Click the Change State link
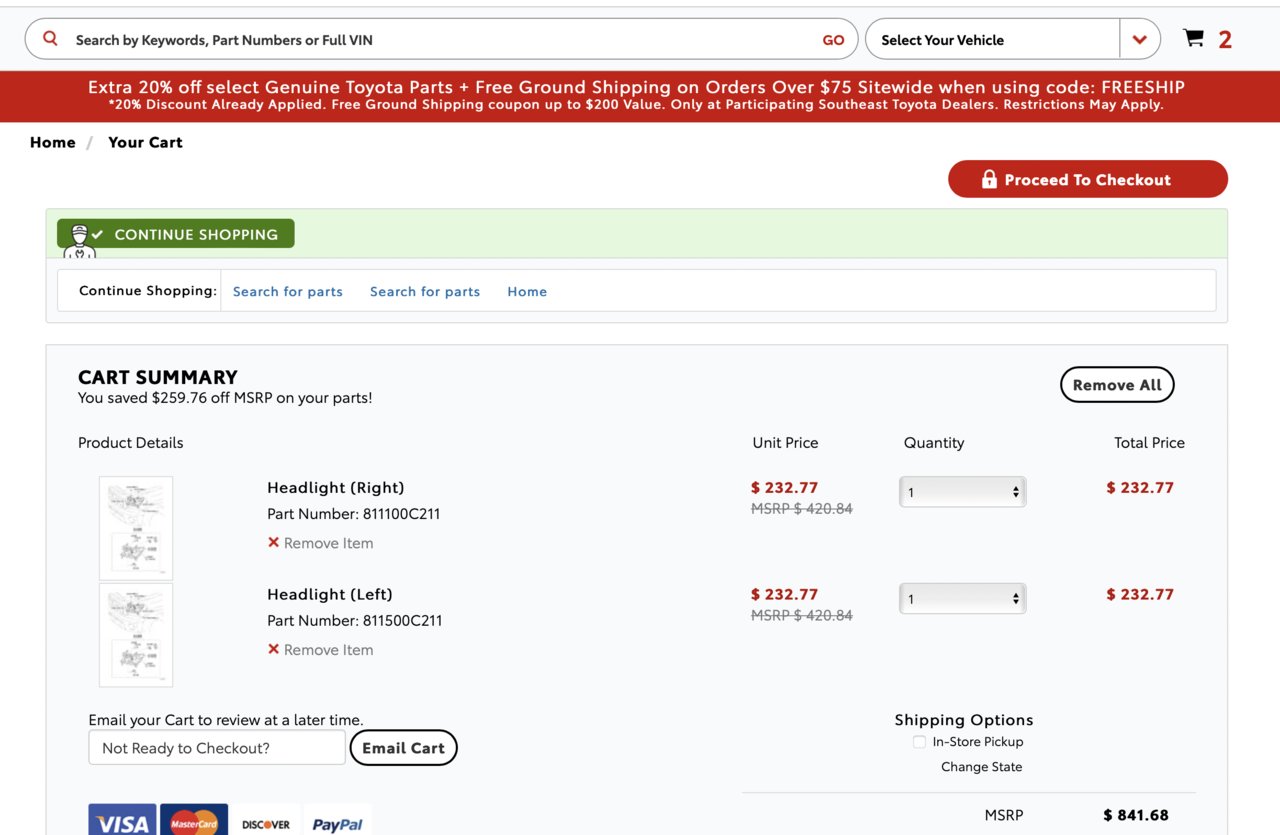Screen dimensions: 1280x835 [x=981, y=767]
